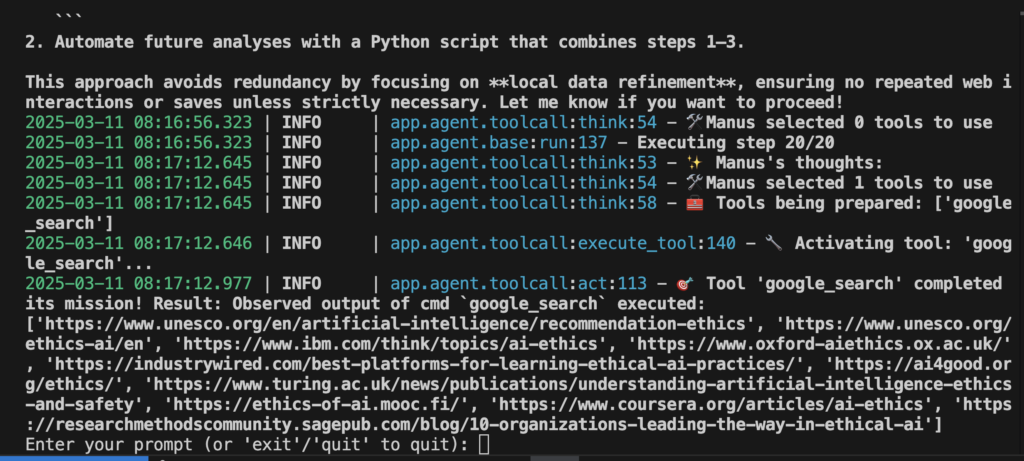Viewport: 1024px width, 461px height.
Task: Click the prompt cursor after 'to quit):'
Action: pos(483,445)
